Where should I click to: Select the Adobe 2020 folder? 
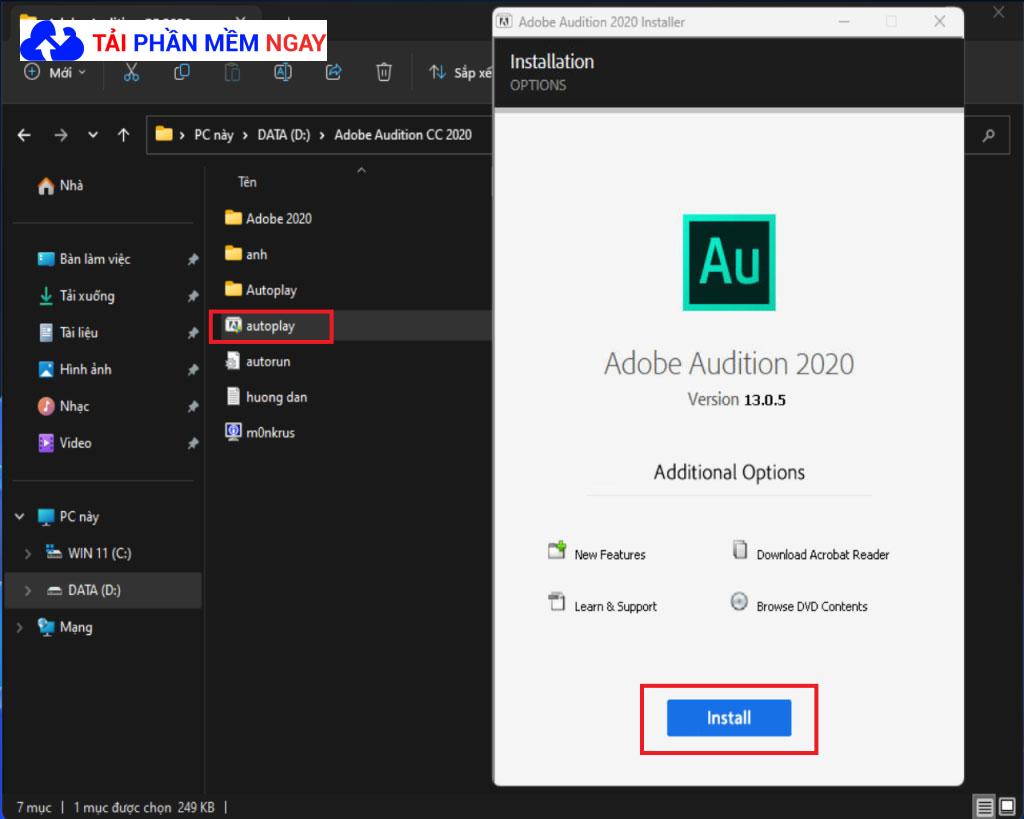[x=268, y=218]
